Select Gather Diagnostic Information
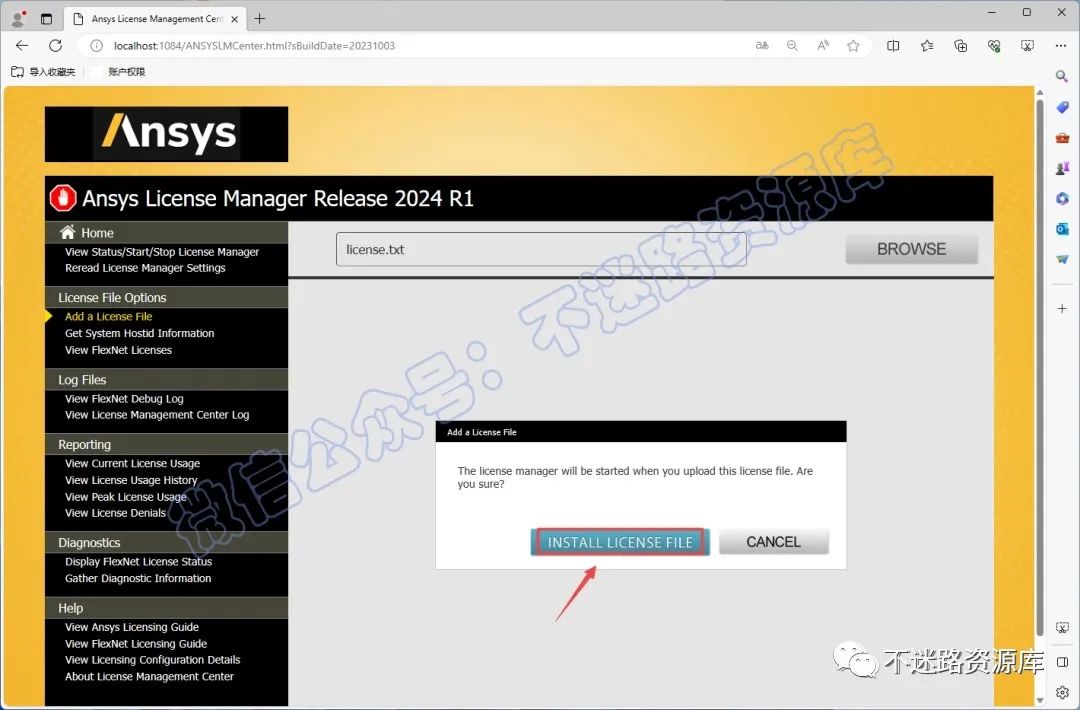 click(138, 578)
